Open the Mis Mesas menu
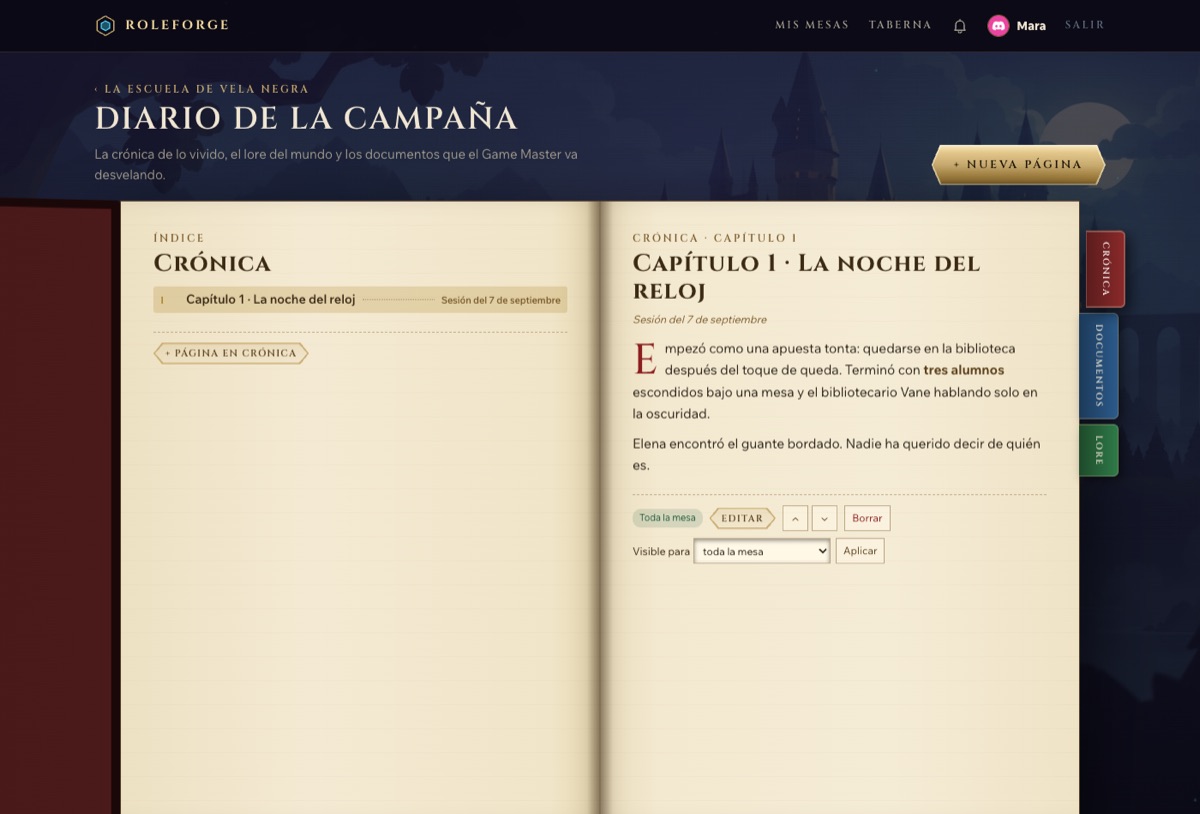The width and height of the screenshot is (1200, 814). click(812, 25)
